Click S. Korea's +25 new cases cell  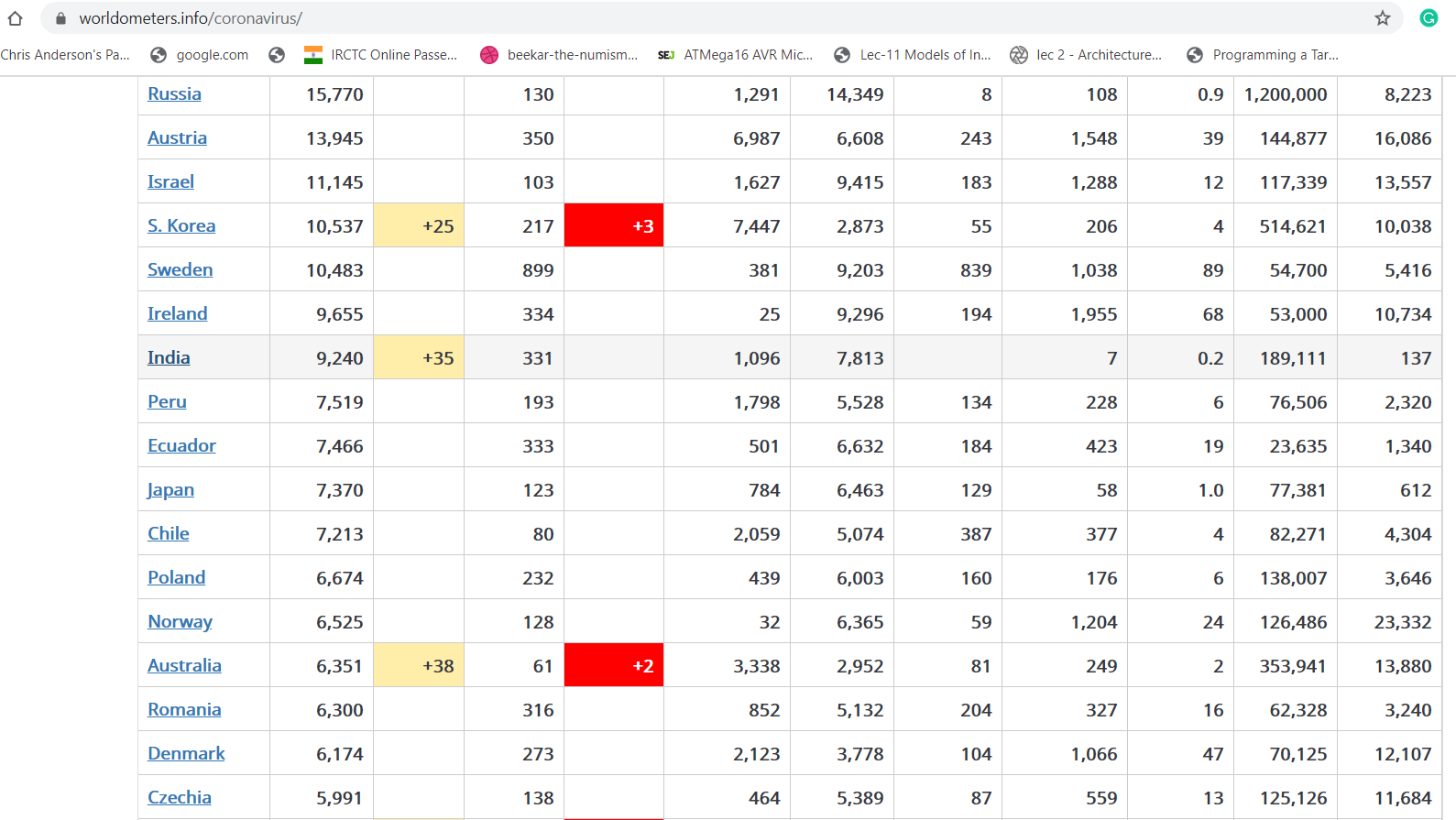pos(419,225)
